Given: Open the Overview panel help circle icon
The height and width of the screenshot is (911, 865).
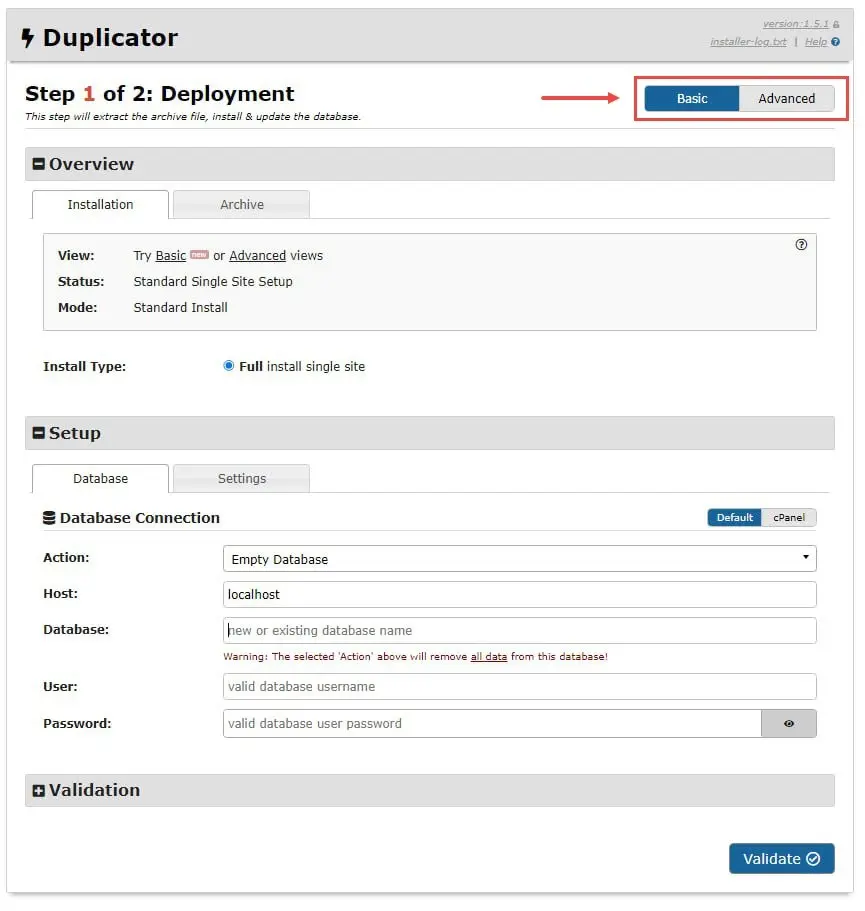Looking at the screenshot, I should 801,245.
